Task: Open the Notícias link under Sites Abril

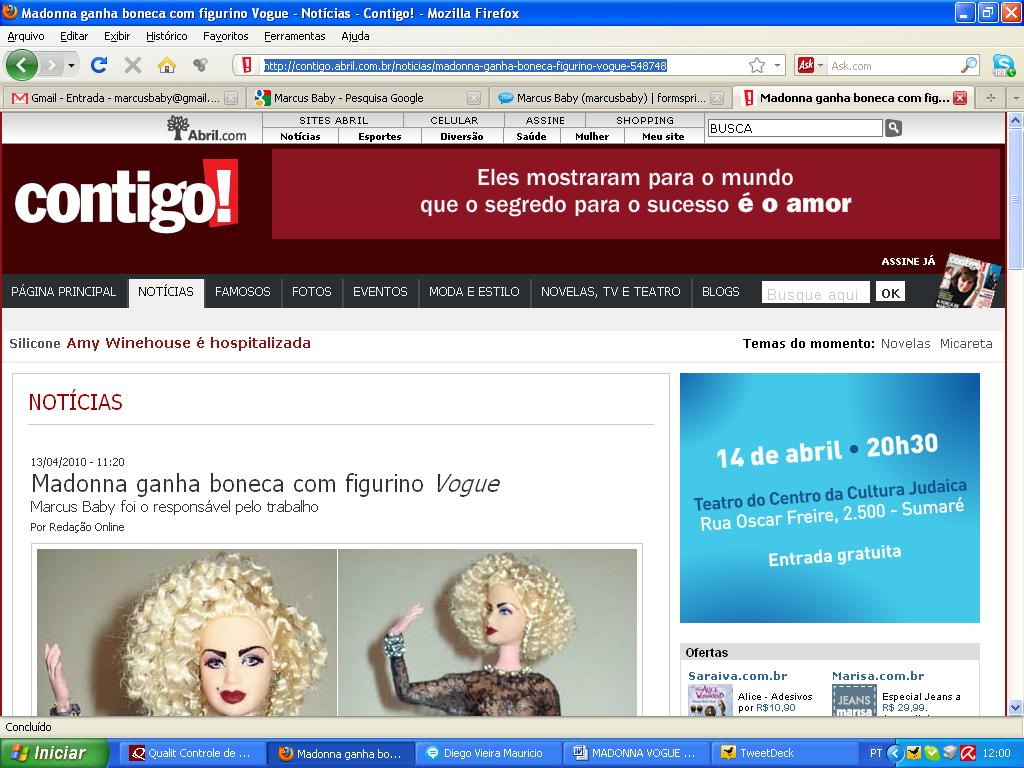Action: 300,136
